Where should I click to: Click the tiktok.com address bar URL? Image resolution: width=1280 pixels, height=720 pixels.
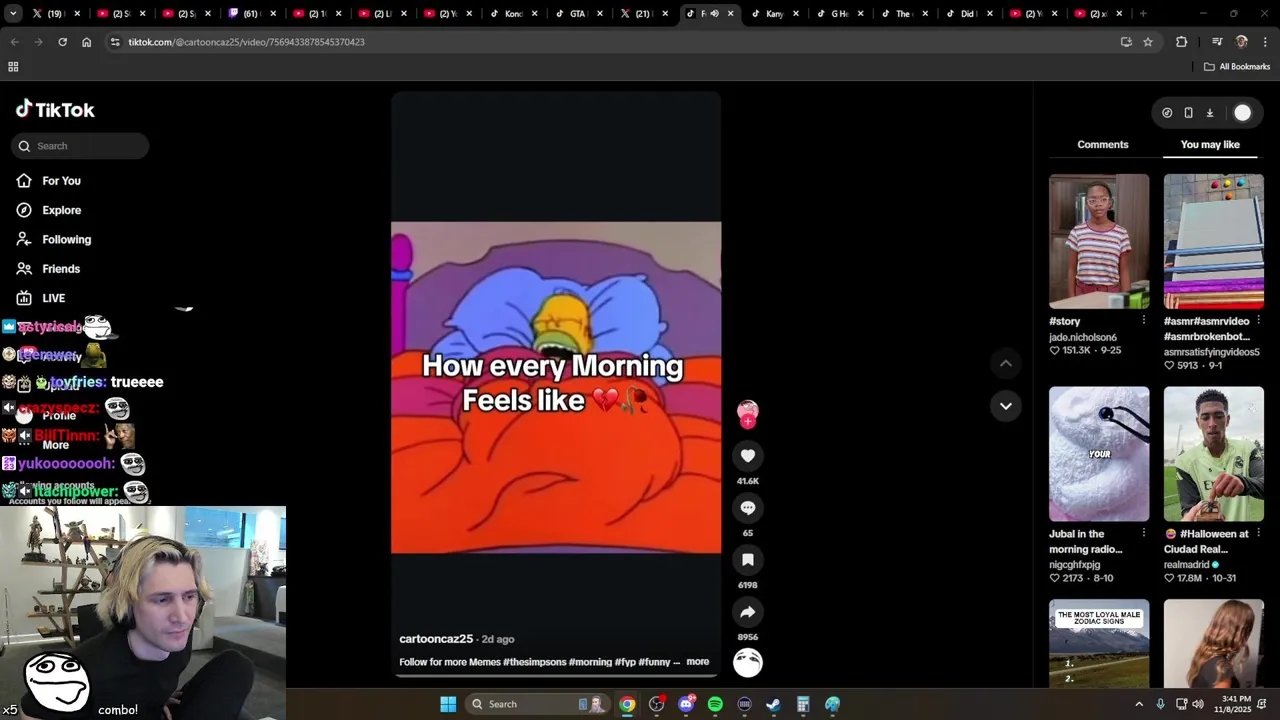pyautogui.click(x=246, y=42)
